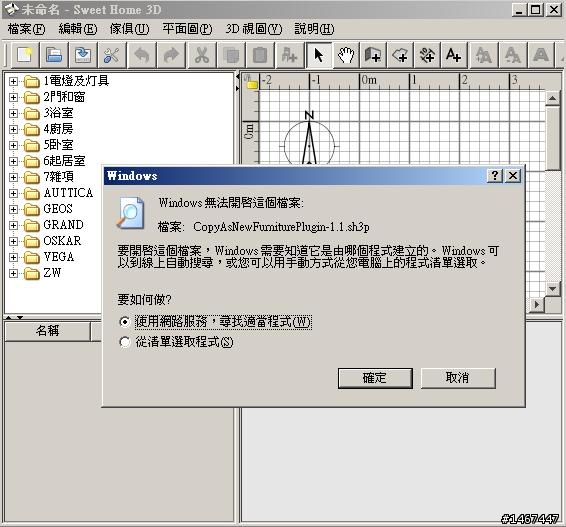Click the Copy toolbar icon
This screenshot has height=527, width=566.
[x=231, y=55]
